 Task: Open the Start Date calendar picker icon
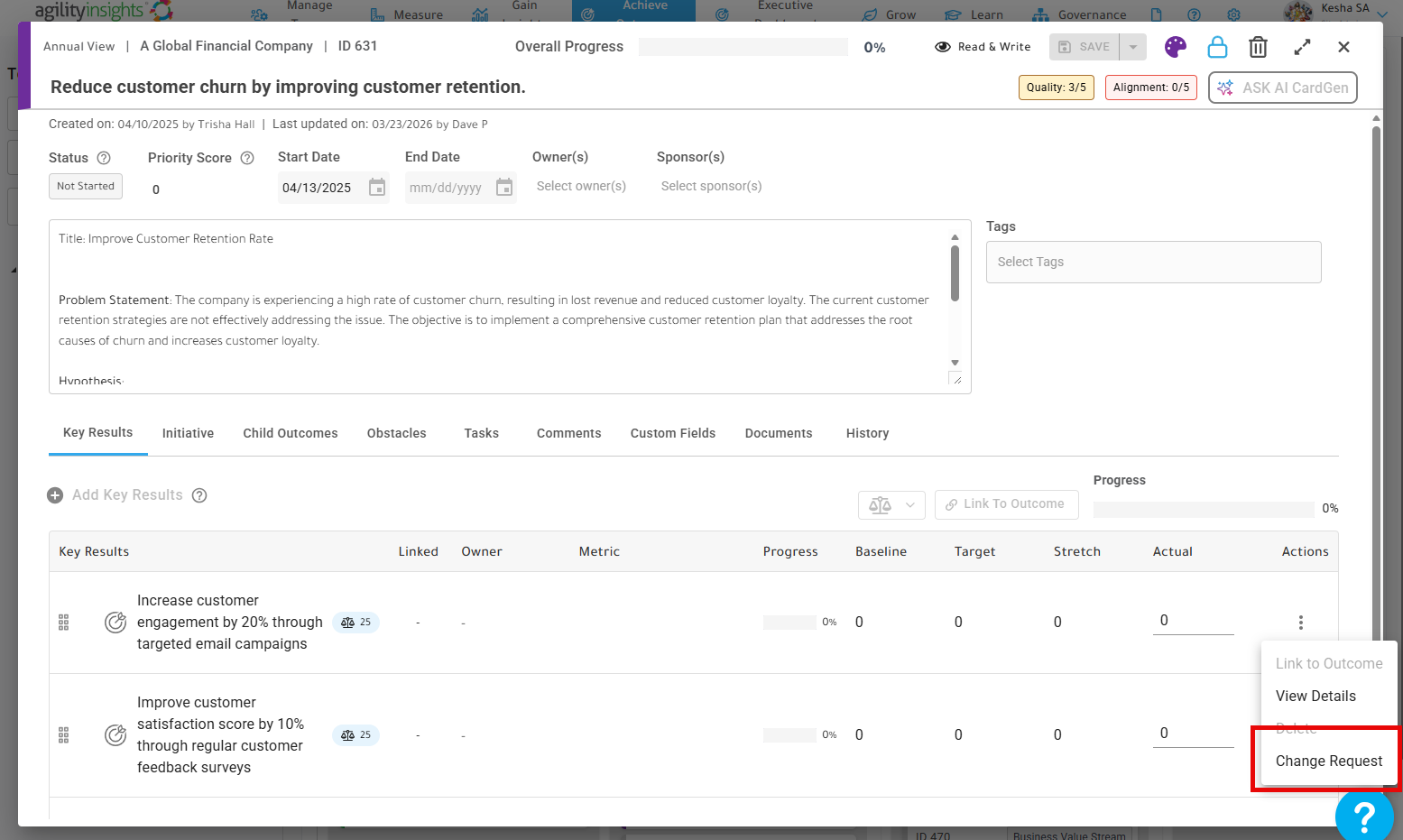click(x=377, y=188)
